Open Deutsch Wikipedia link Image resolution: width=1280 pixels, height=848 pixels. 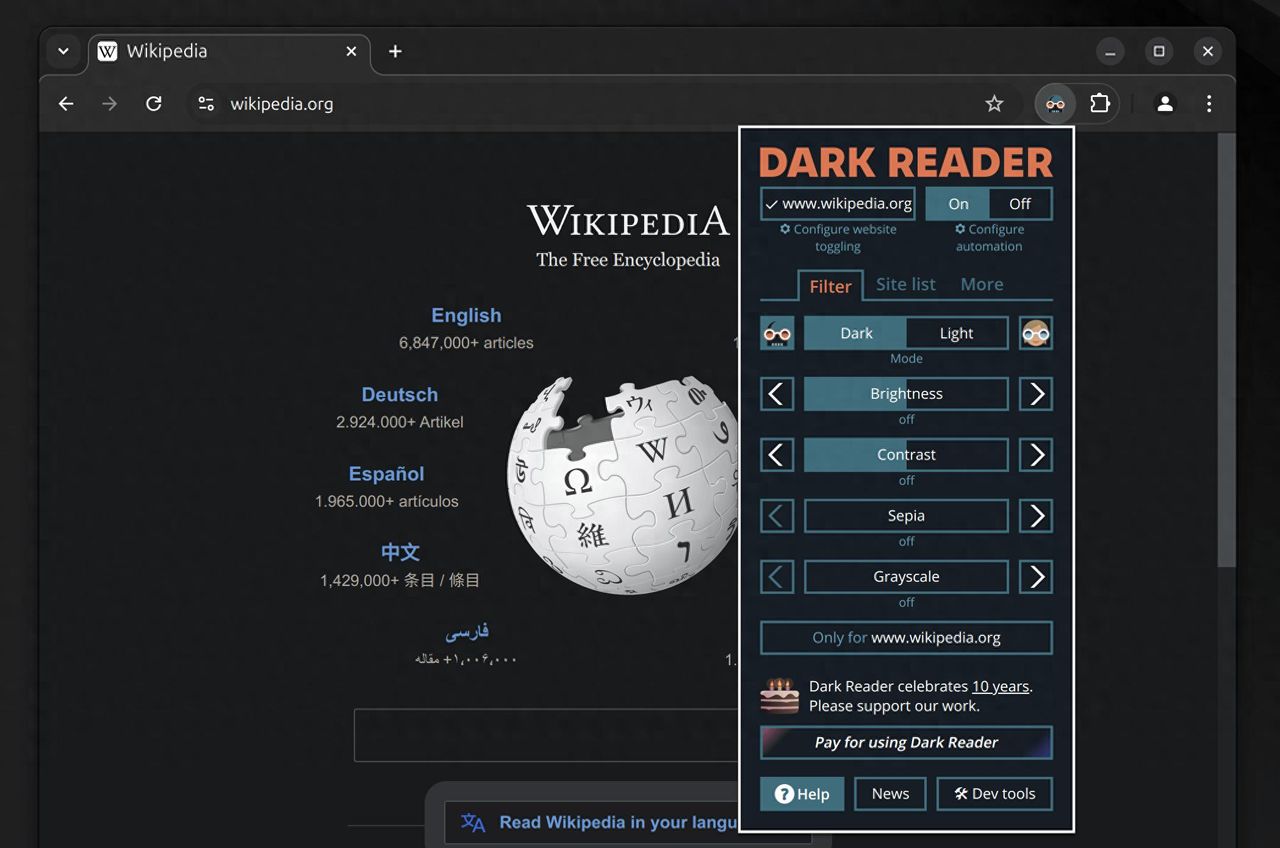pyautogui.click(x=400, y=395)
